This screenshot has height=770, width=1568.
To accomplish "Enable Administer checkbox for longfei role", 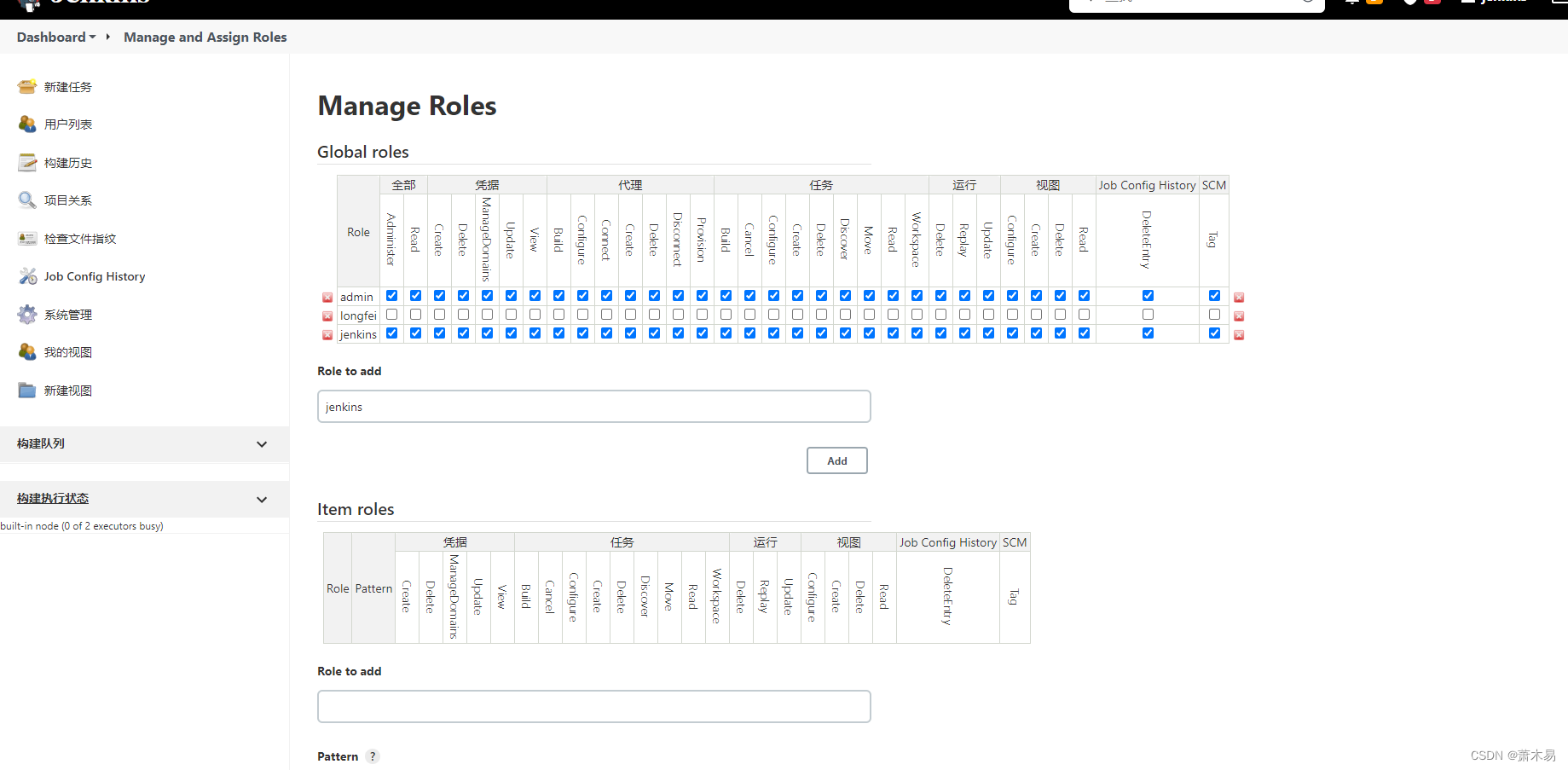I will (x=391, y=314).
